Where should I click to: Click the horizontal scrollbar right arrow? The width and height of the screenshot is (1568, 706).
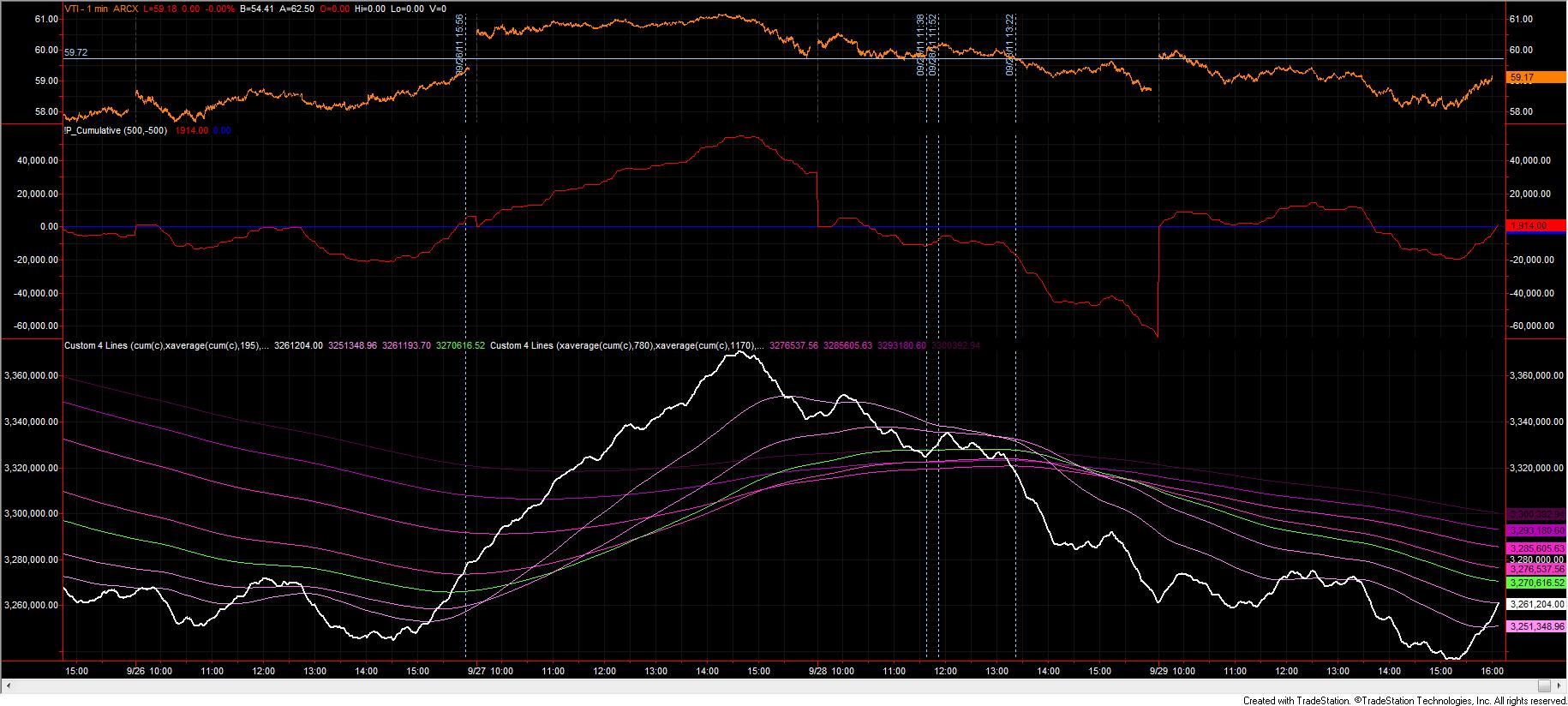[x=1559, y=685]
